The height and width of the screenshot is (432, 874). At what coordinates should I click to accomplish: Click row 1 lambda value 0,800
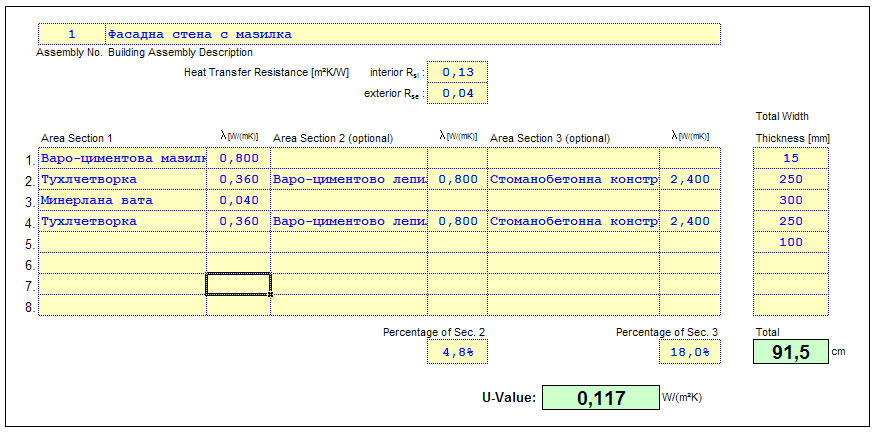(238, 158)
